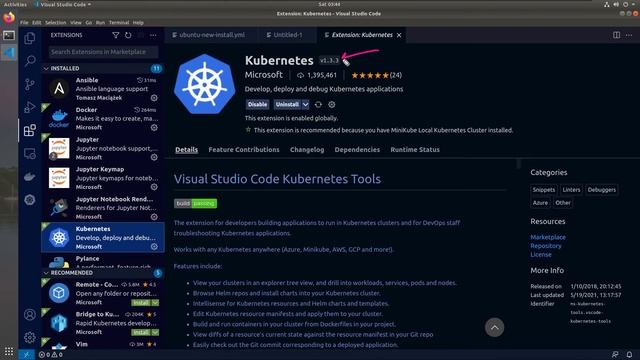Open manage gear for Jupyter Notebook Renderers

[154, 217]
